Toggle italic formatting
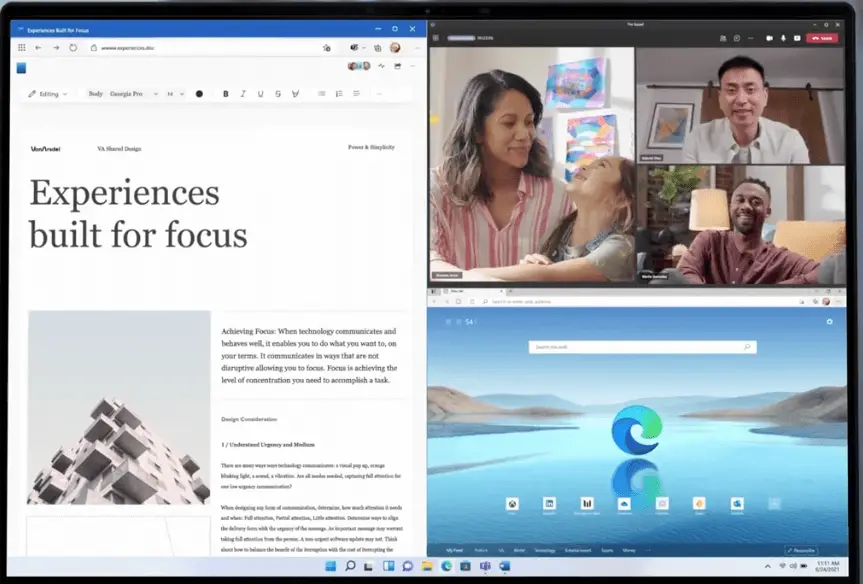 (243, 94)
